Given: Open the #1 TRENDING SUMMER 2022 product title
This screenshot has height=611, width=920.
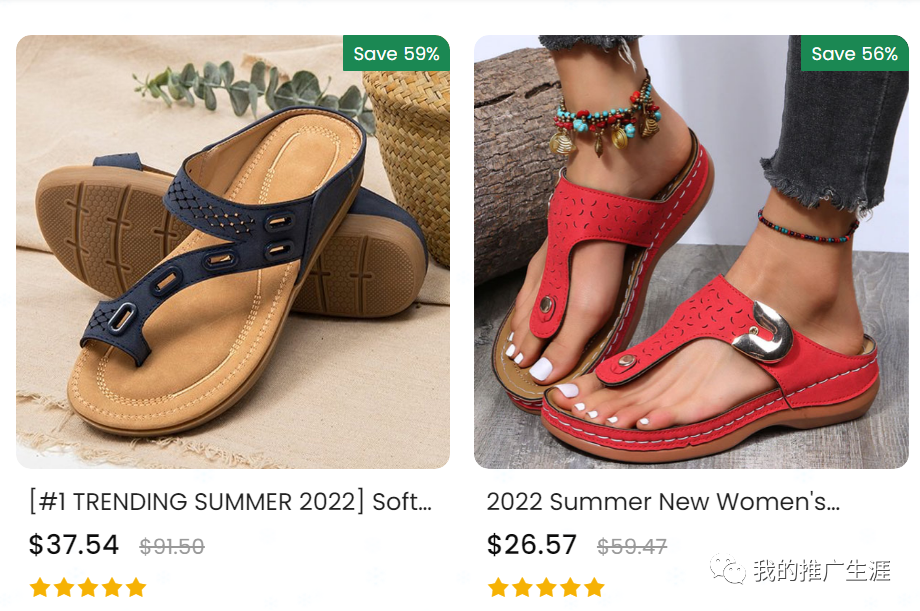Looking at the screenshot, I should coord(230,502).
